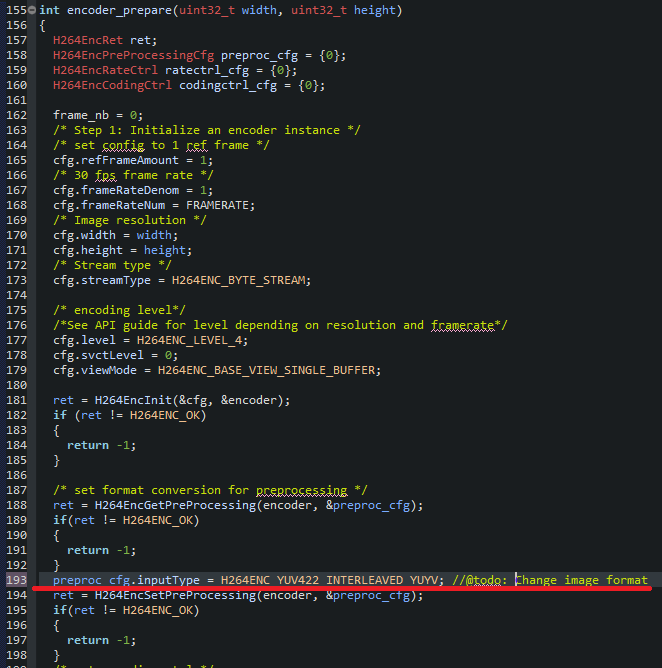
Task: Click the if condition on line 182
Action: (x=130, y=415)
